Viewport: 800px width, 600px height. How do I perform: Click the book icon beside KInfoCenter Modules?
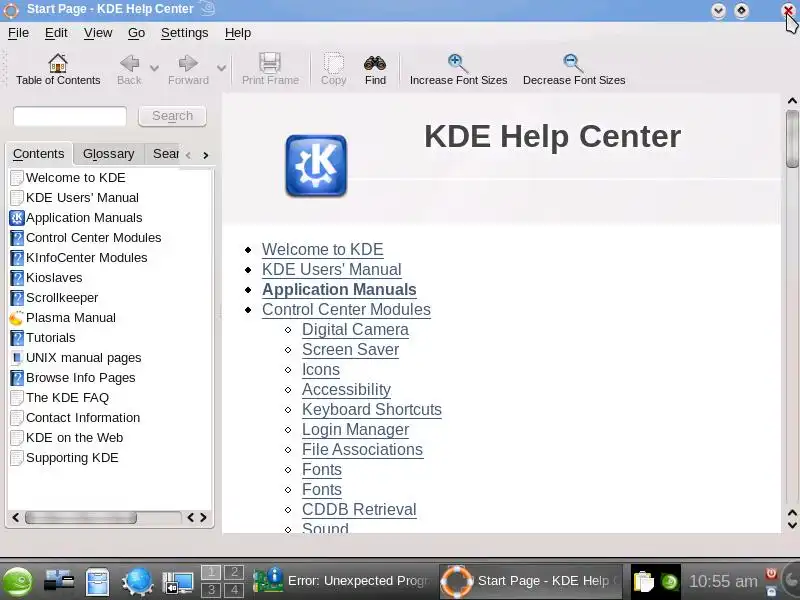(17, 258)
